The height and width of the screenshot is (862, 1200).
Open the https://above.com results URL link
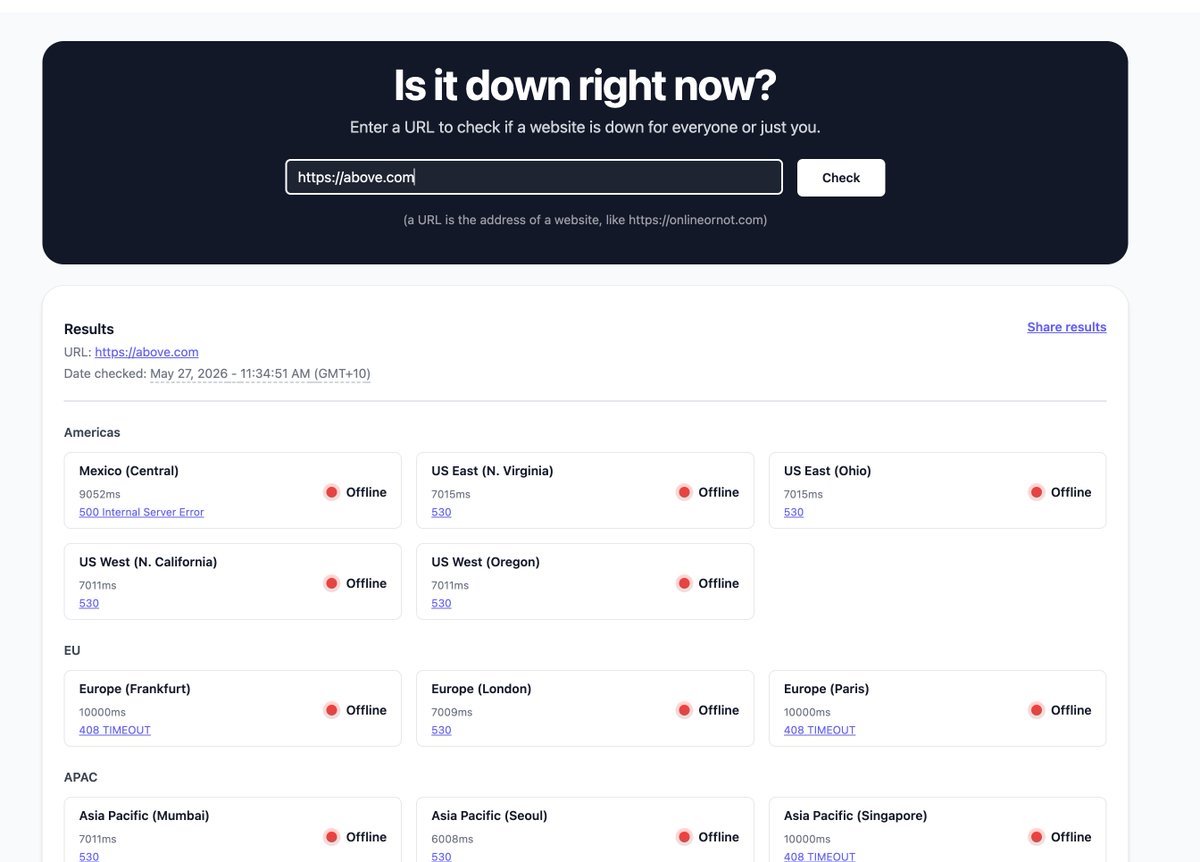[x=147, y=352]
